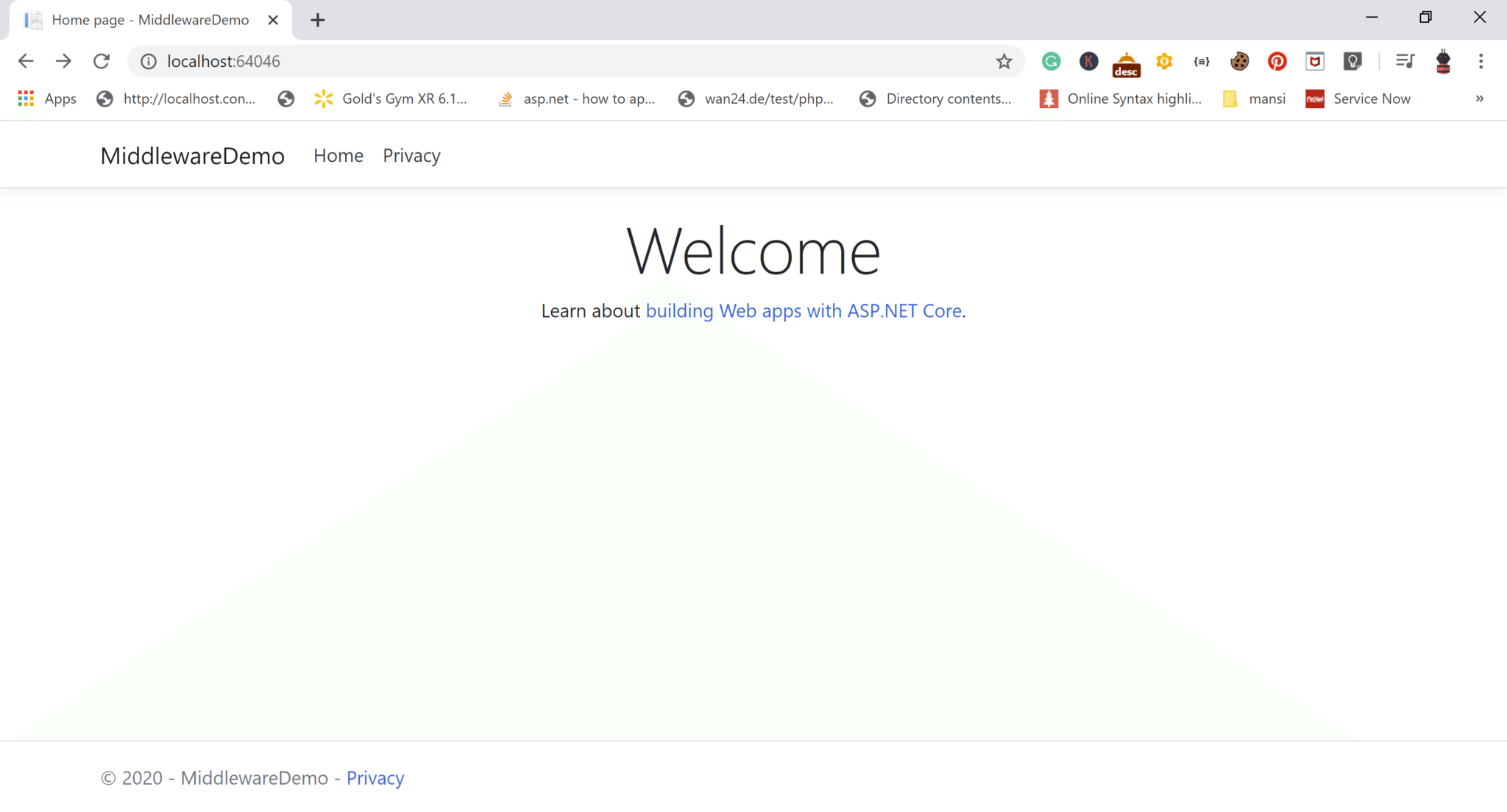Open the Chrome three-dot menu
Image resolution: width=1507 pixels, height=812 pixels.
1481,61
